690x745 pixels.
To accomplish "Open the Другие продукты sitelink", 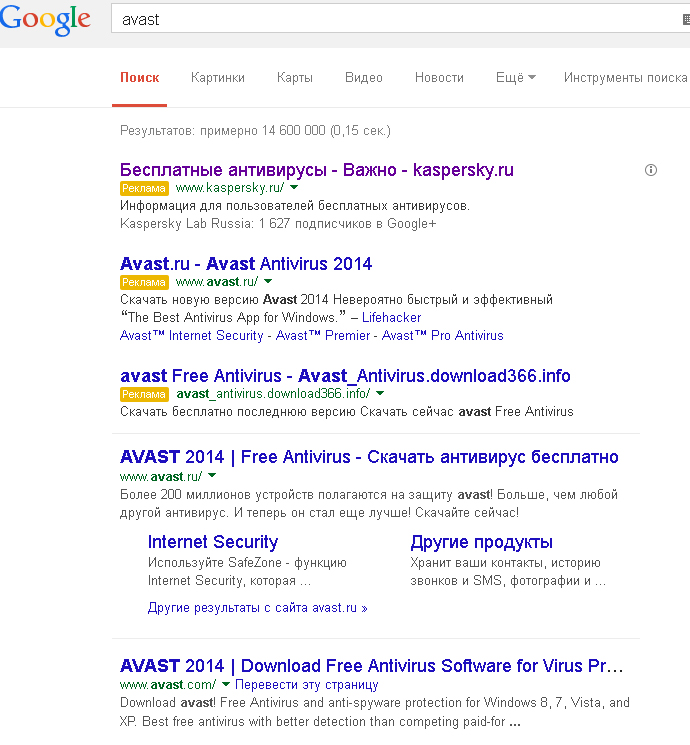I will click(x=481, y=542).
